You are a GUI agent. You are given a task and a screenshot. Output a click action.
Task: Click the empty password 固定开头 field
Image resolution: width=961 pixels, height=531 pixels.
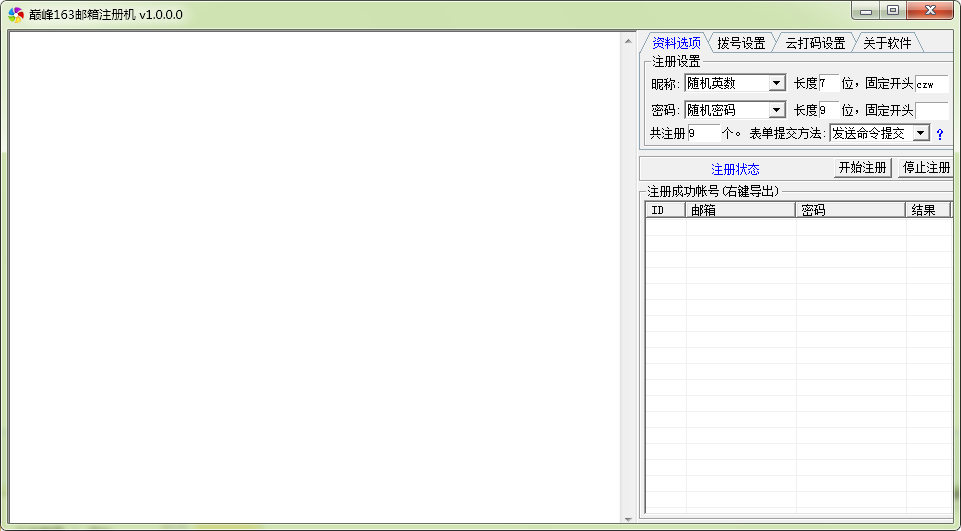click(932, 110)
